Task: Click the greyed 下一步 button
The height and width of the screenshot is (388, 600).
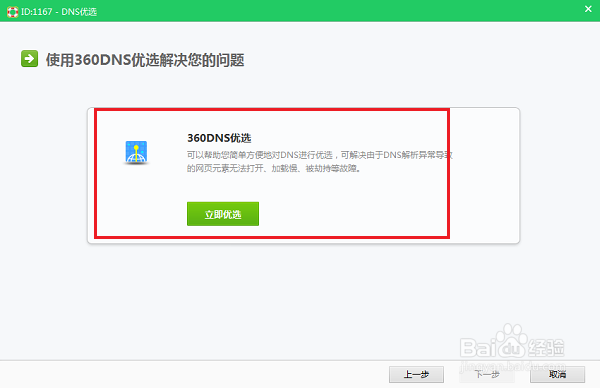Action: pos(487,374)
